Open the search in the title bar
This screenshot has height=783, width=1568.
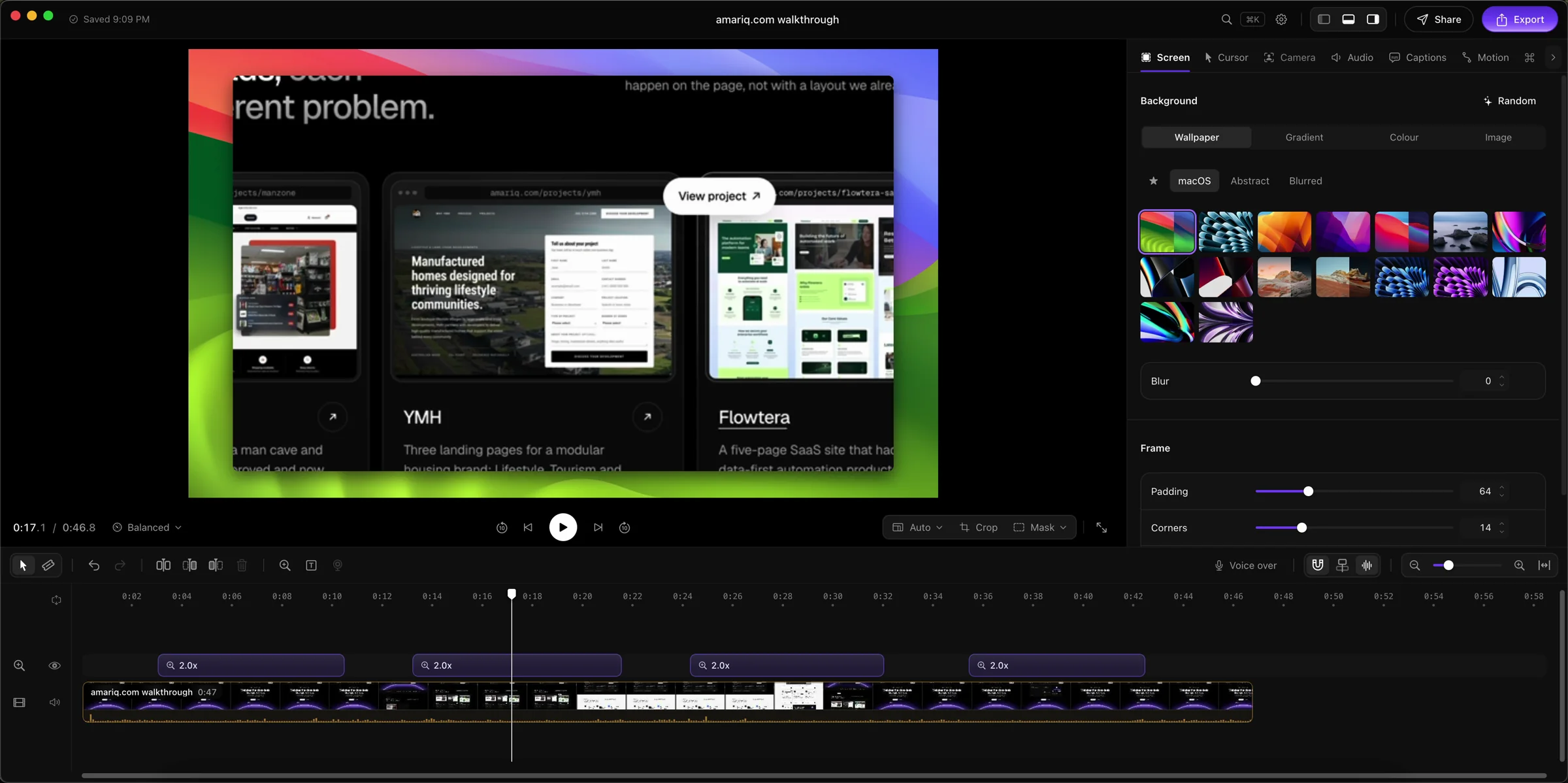pos(1226,20)
